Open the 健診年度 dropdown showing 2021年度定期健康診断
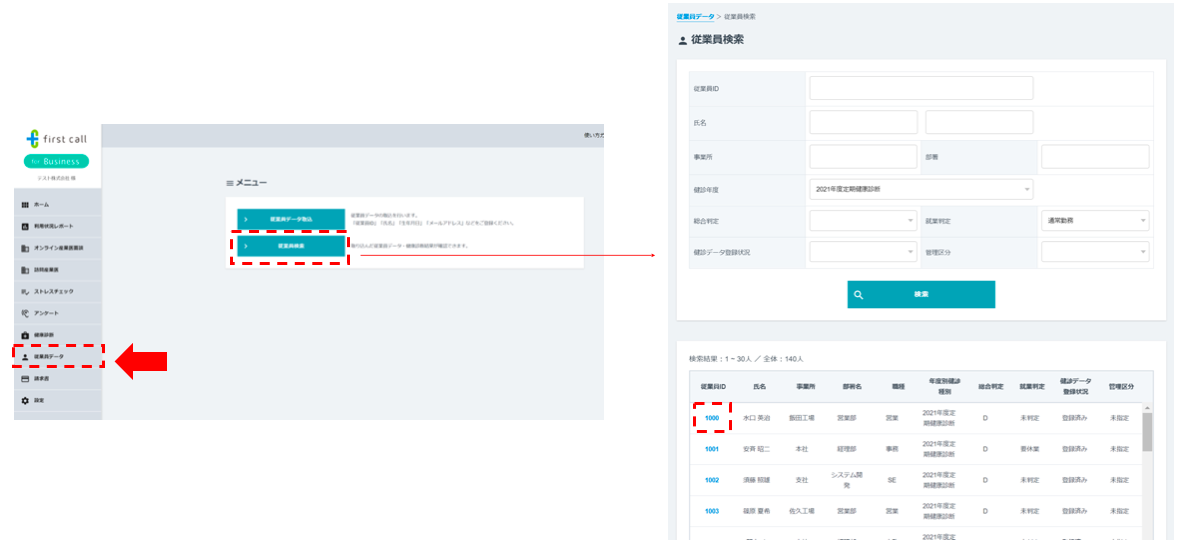 (x=920, y=189)
